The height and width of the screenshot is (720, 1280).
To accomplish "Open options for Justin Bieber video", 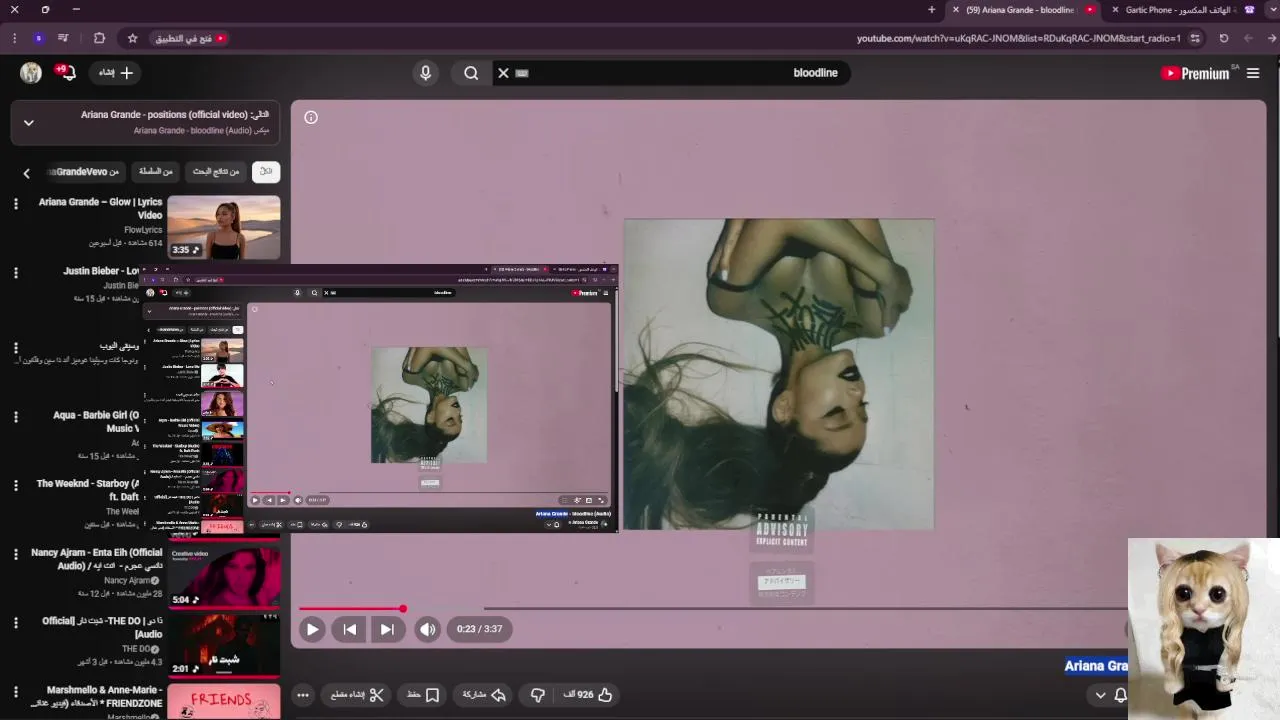I will (15, 273).
